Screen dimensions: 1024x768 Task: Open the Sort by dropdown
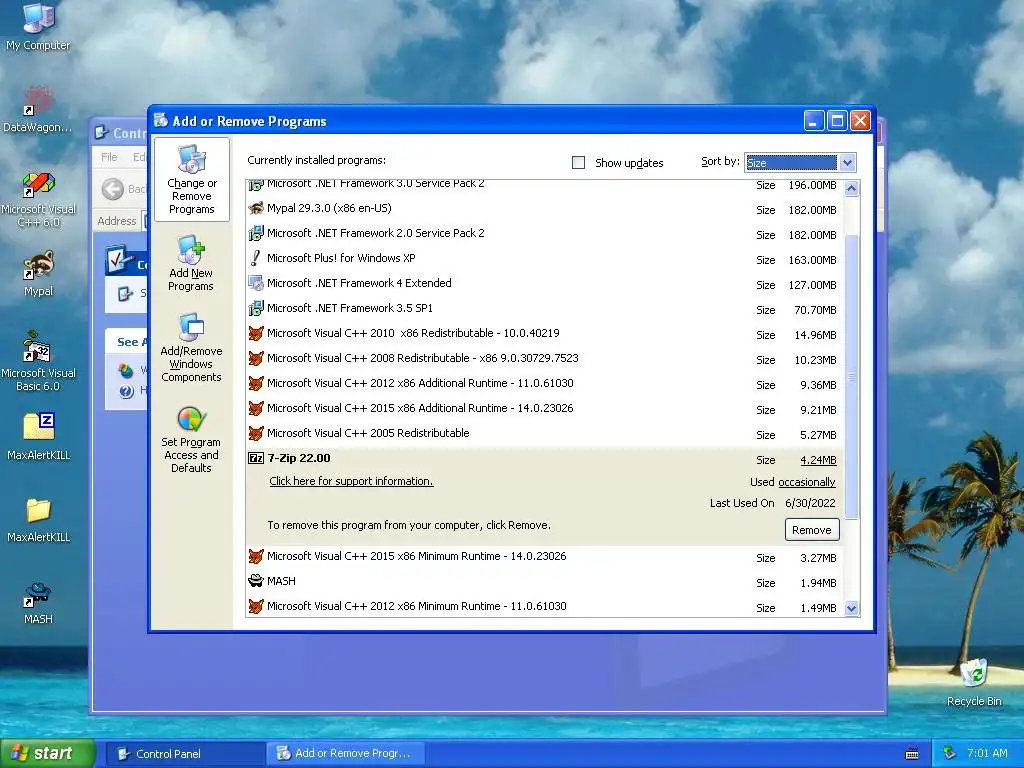click(x=848, y=163)
